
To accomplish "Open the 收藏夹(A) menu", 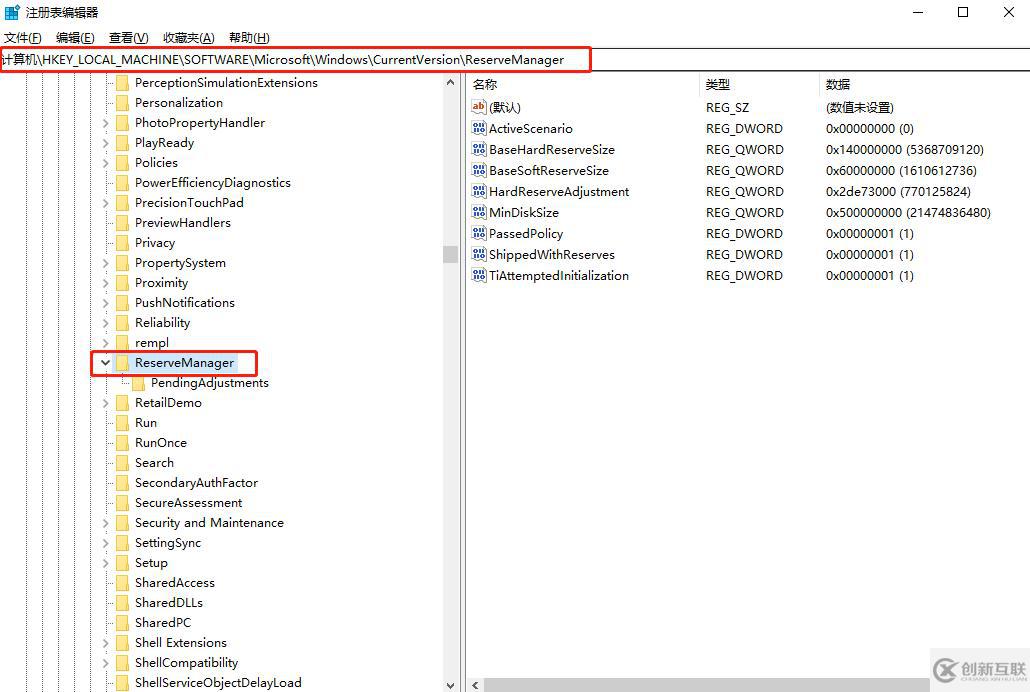I will 189,38.
